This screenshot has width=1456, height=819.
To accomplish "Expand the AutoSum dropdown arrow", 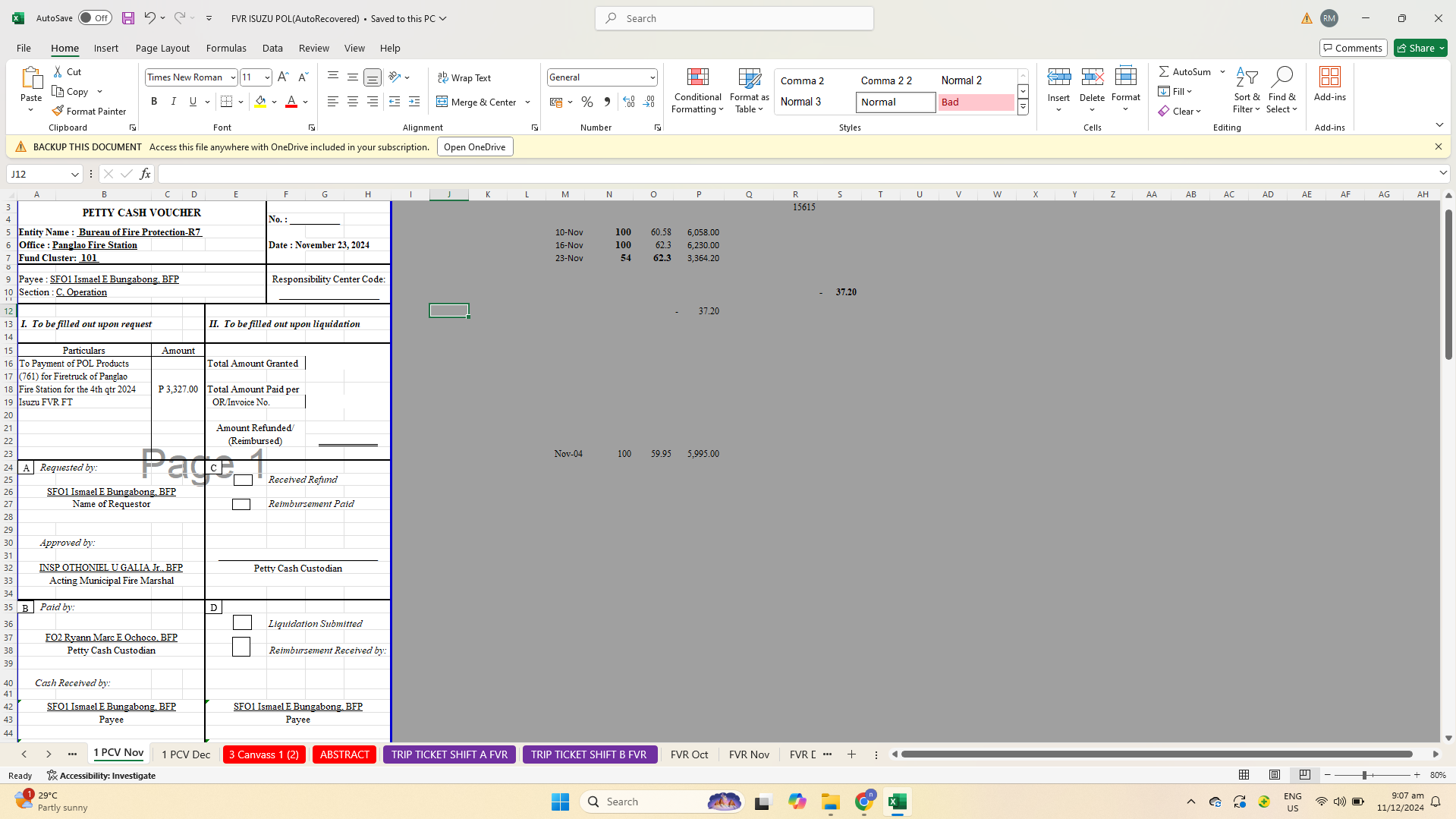I will tap(1222, 71).
